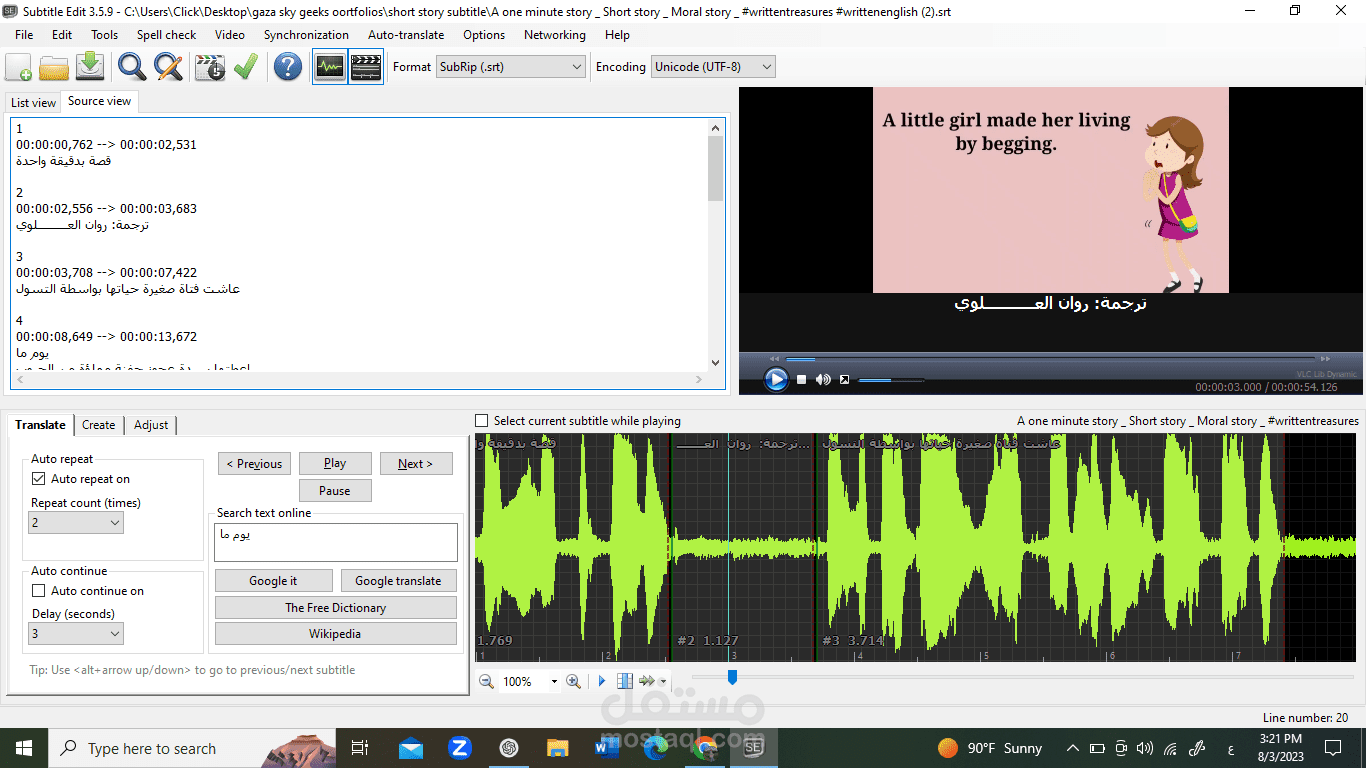Open the Spell check menu
Image resolution: width=1366 pixels, height=768 pixels.
pyautogui.click(x=166, y=34)
